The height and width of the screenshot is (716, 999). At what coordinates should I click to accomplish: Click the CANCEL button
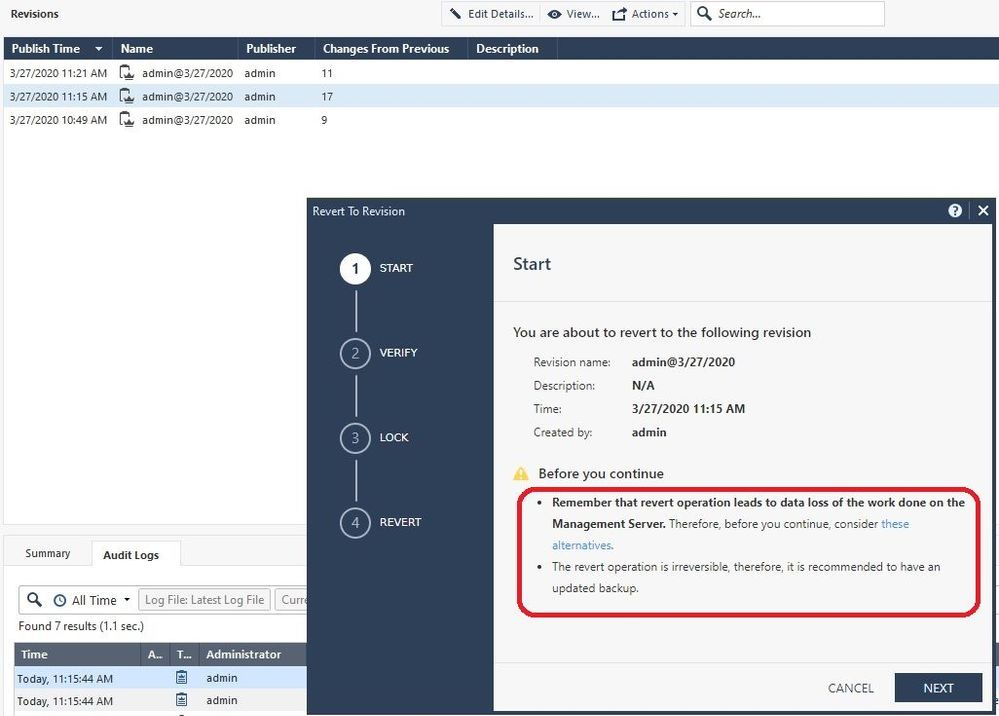(850, 688)
